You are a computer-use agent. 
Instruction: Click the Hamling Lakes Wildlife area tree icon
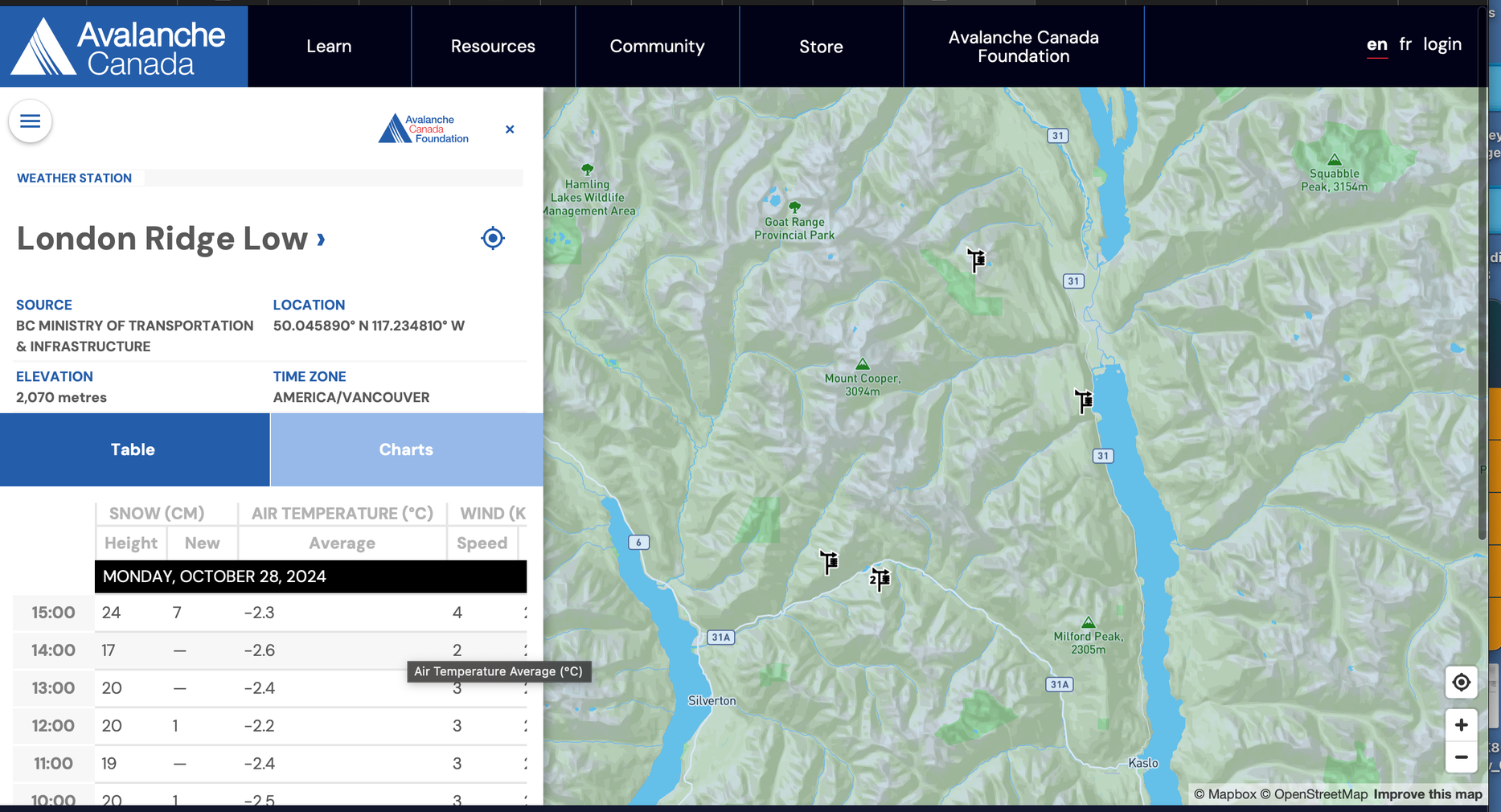(x=588, y=170)
